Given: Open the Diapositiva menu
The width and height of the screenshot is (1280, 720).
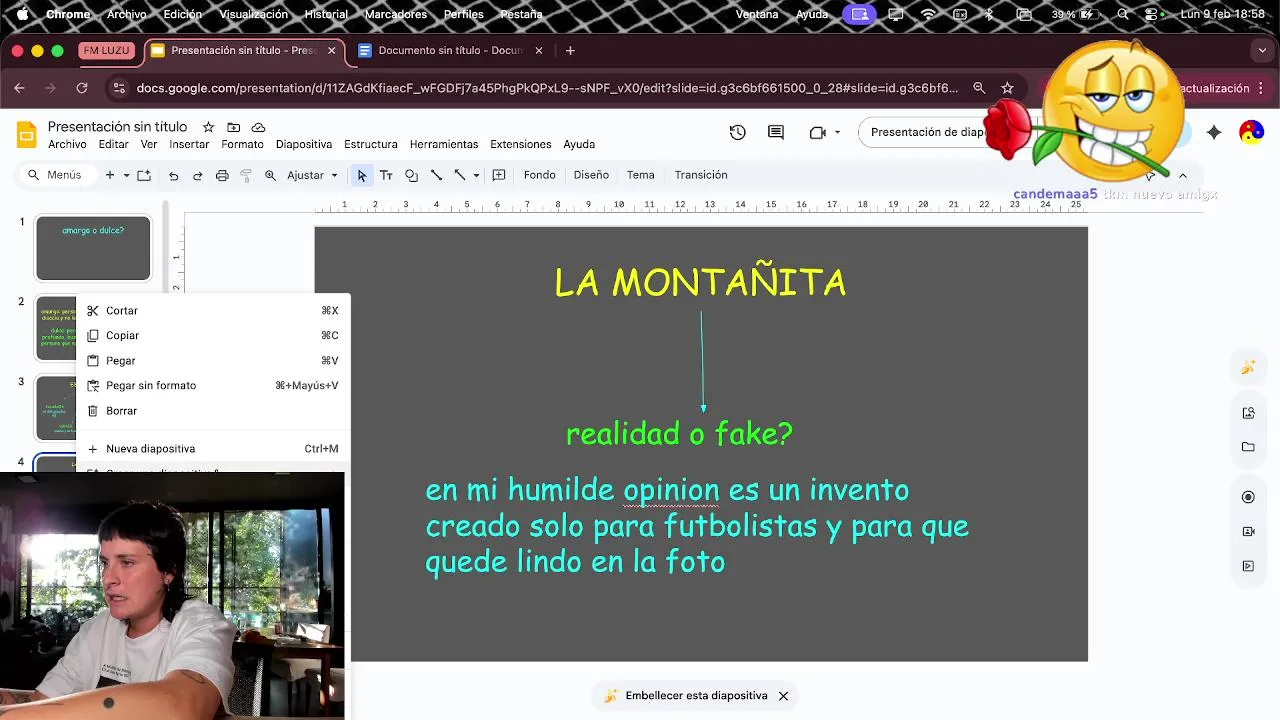Looking at the screenshot, I should pyautogui.click(x=304, y=144).
